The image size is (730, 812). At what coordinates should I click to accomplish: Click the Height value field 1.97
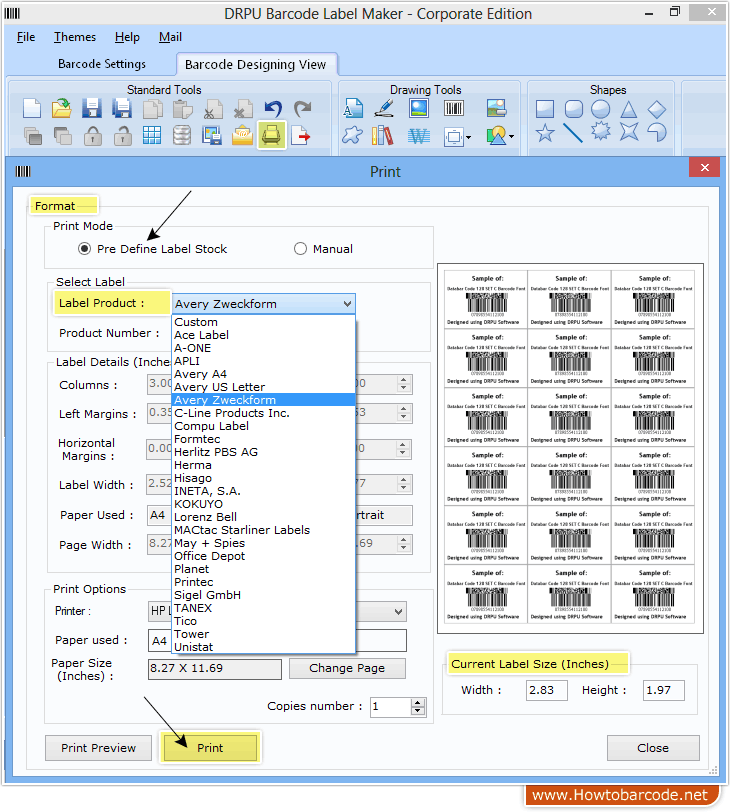(x=664, y=691)
